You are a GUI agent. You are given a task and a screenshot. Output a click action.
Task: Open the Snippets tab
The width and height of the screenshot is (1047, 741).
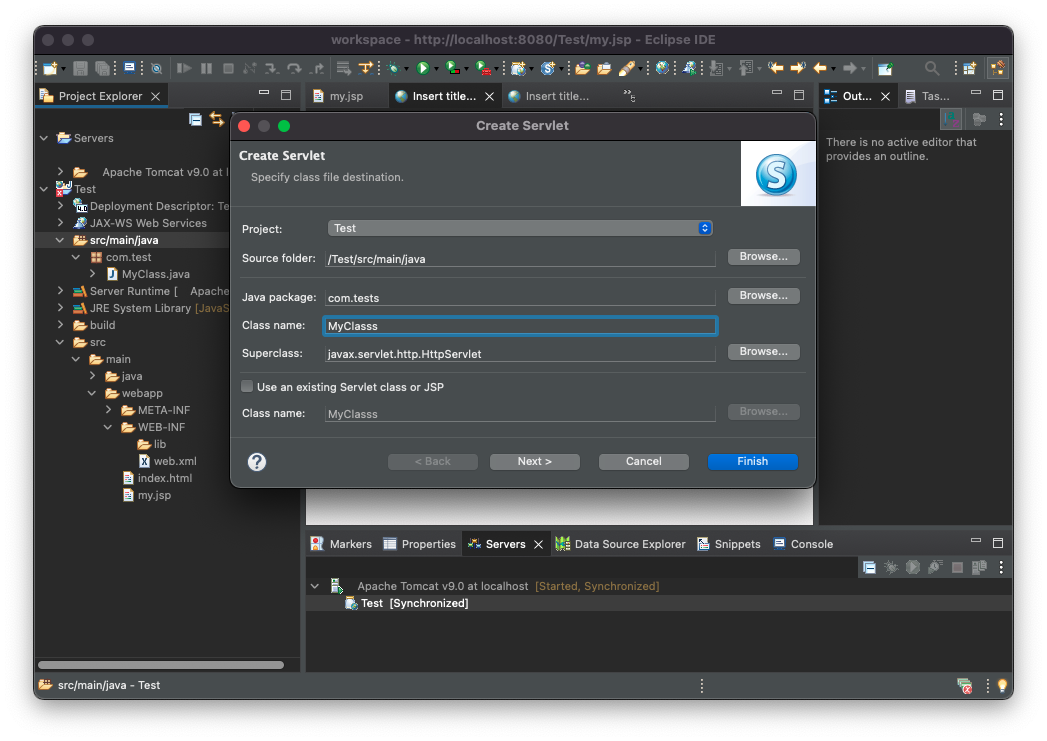[728, 544]
